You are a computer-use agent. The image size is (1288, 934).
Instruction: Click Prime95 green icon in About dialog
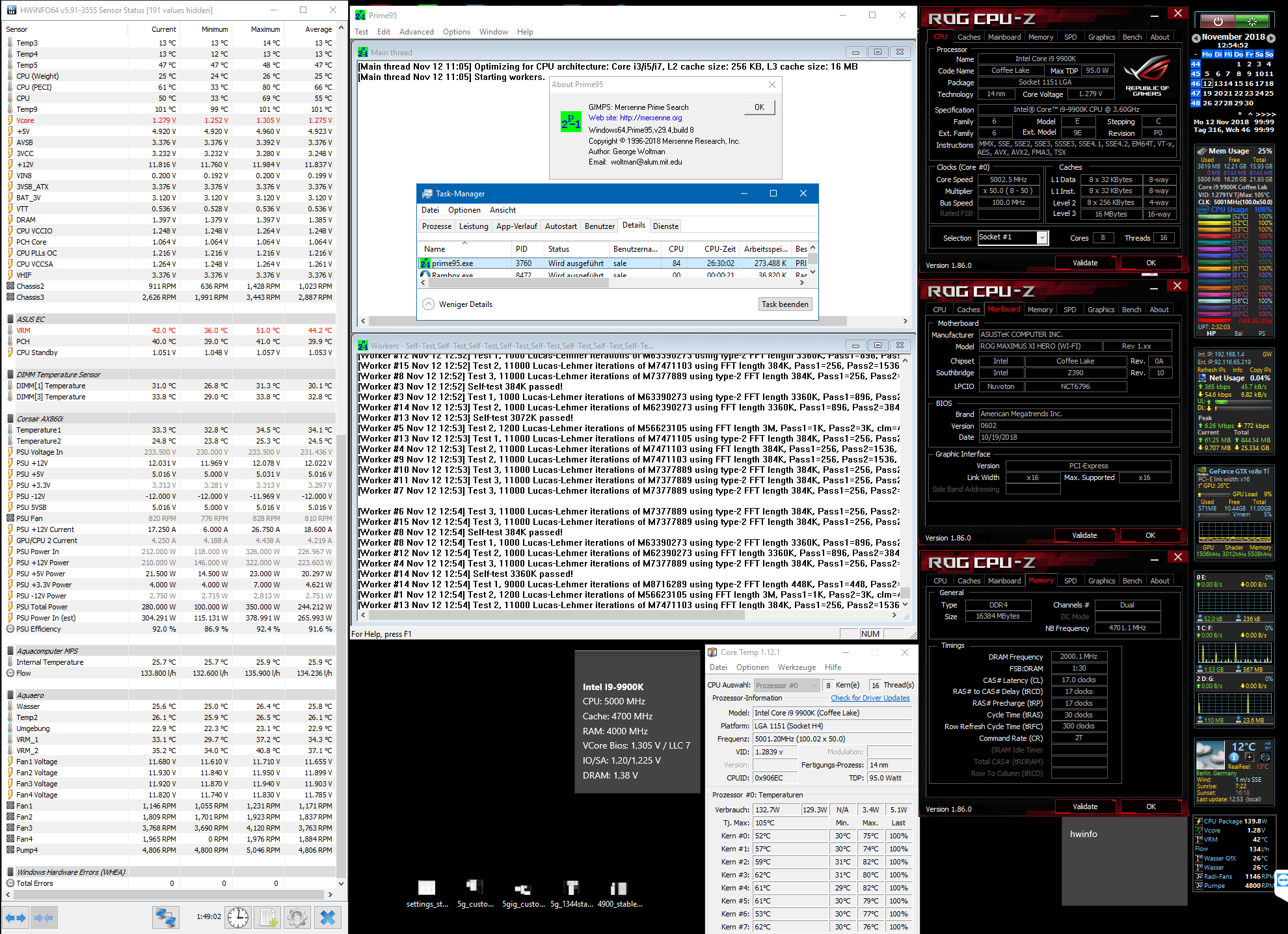coord(570,122)
